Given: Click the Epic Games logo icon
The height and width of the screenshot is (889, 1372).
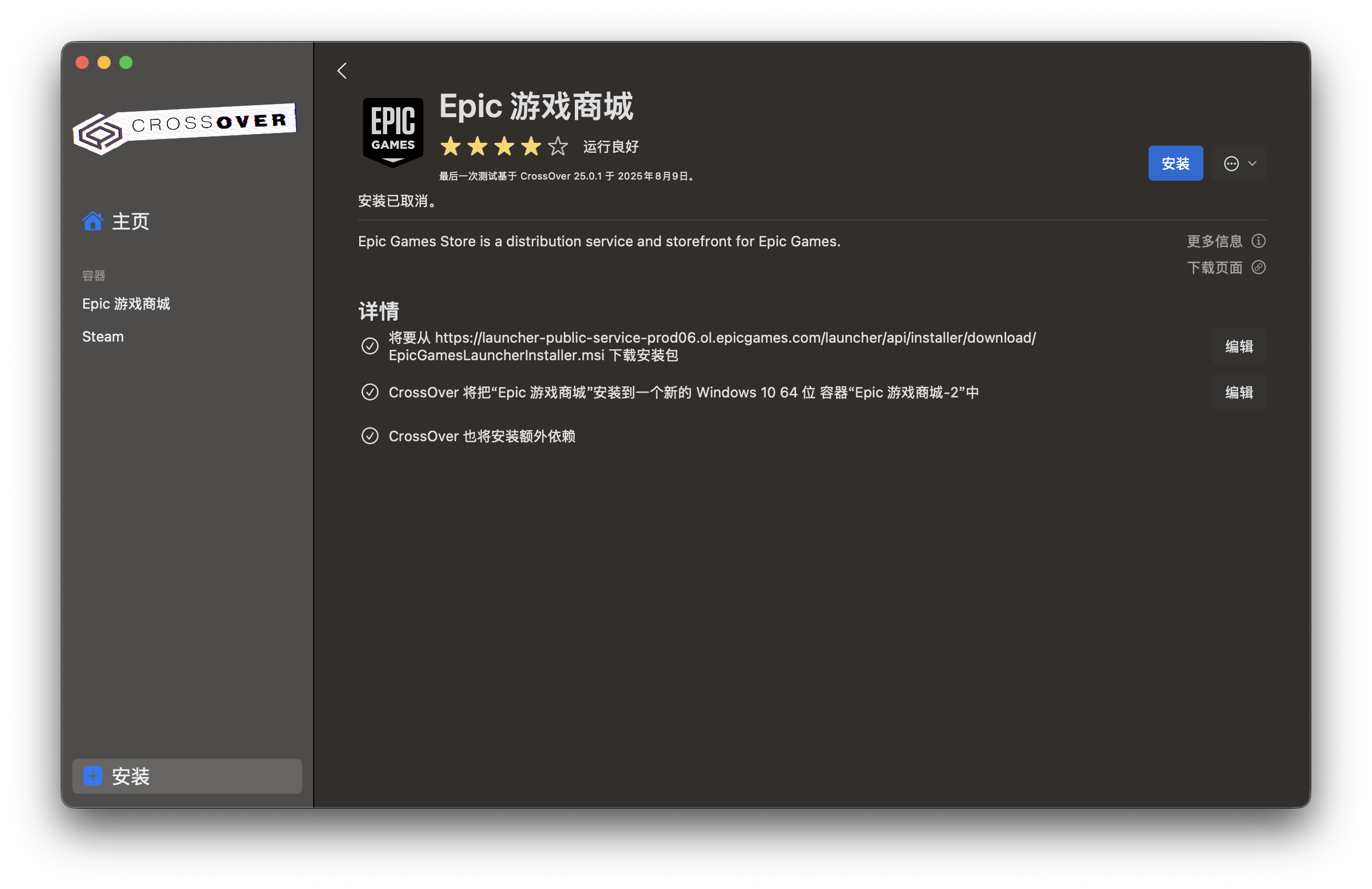Looking at the screenshot, I should click(393, 132).
